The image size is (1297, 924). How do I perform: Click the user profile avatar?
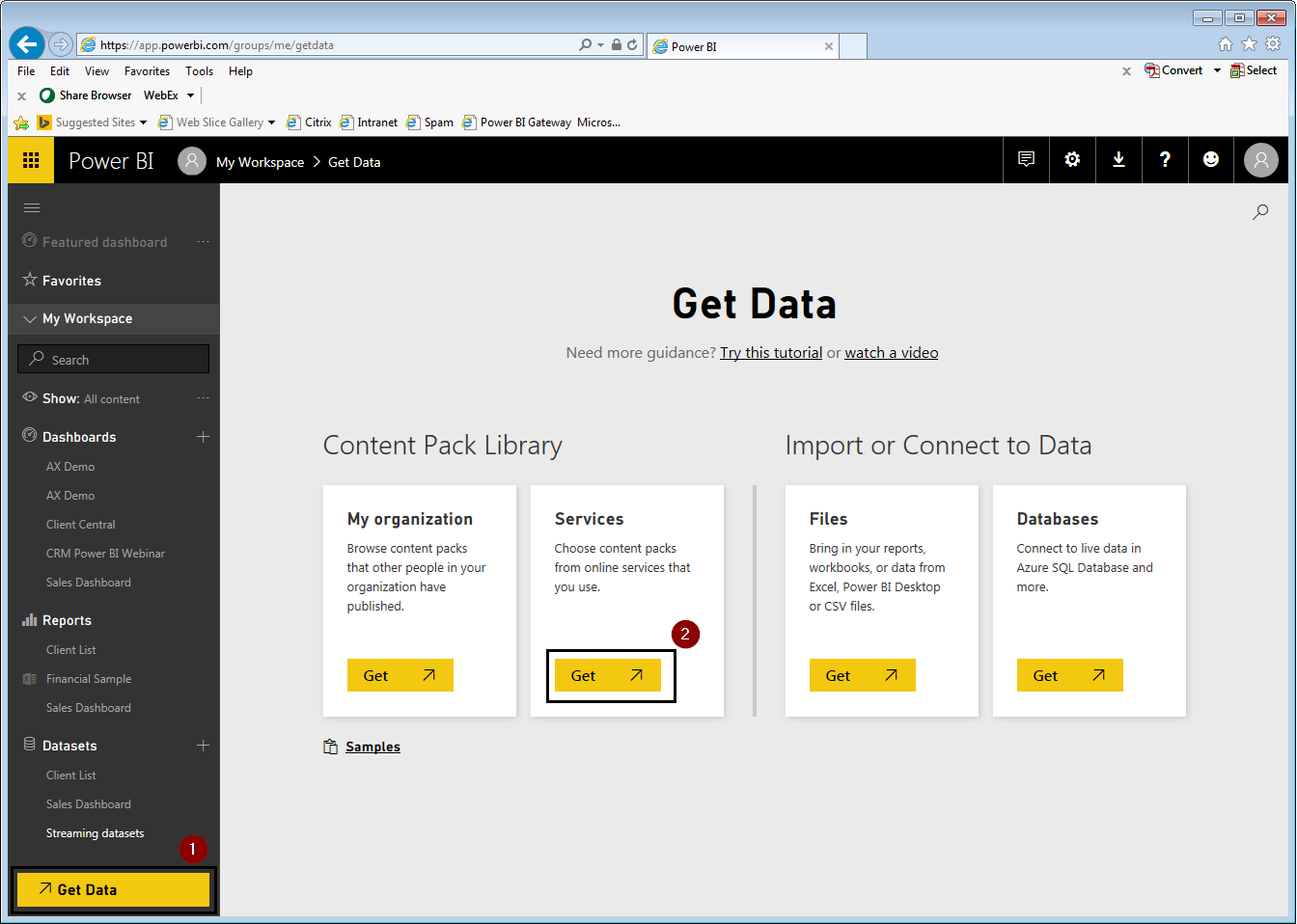pyautogui.click(x=1261, y=159)
